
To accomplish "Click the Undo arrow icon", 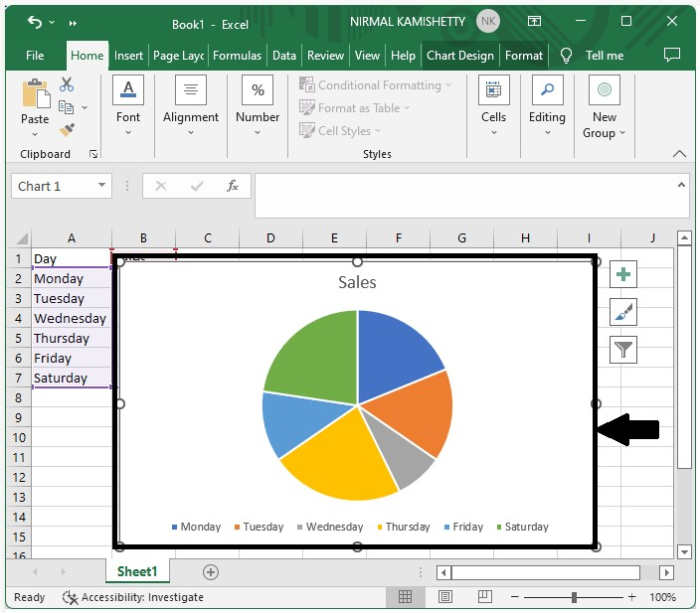I will click(34, 21).
